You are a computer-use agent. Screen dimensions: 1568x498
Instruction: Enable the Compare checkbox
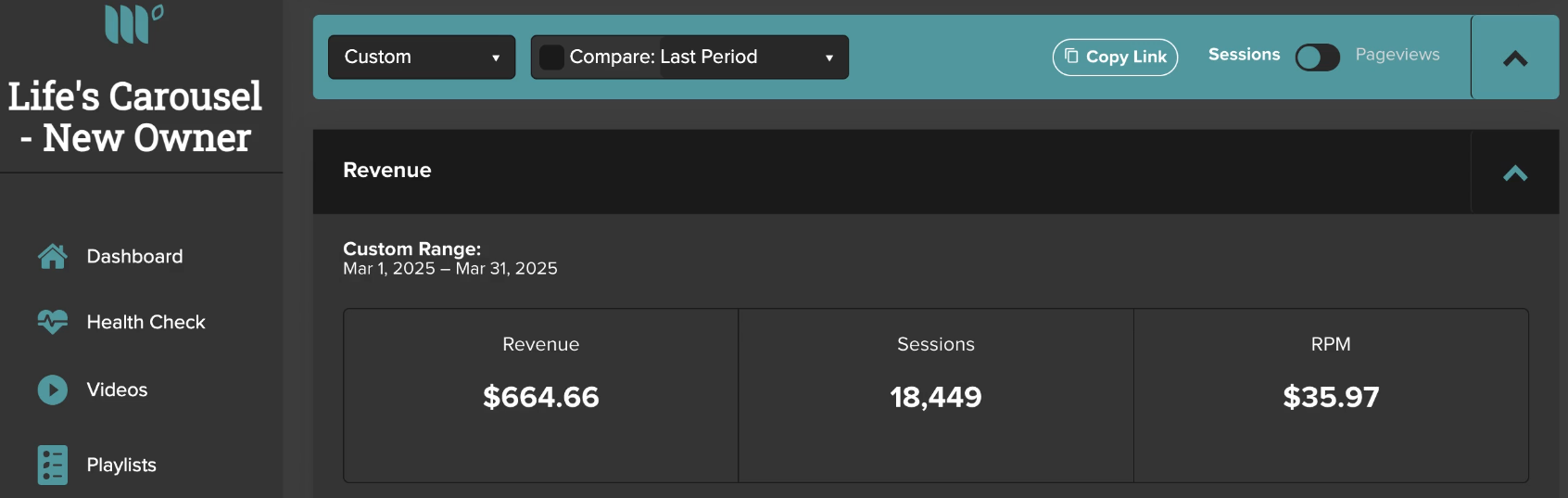coord(551,57)
